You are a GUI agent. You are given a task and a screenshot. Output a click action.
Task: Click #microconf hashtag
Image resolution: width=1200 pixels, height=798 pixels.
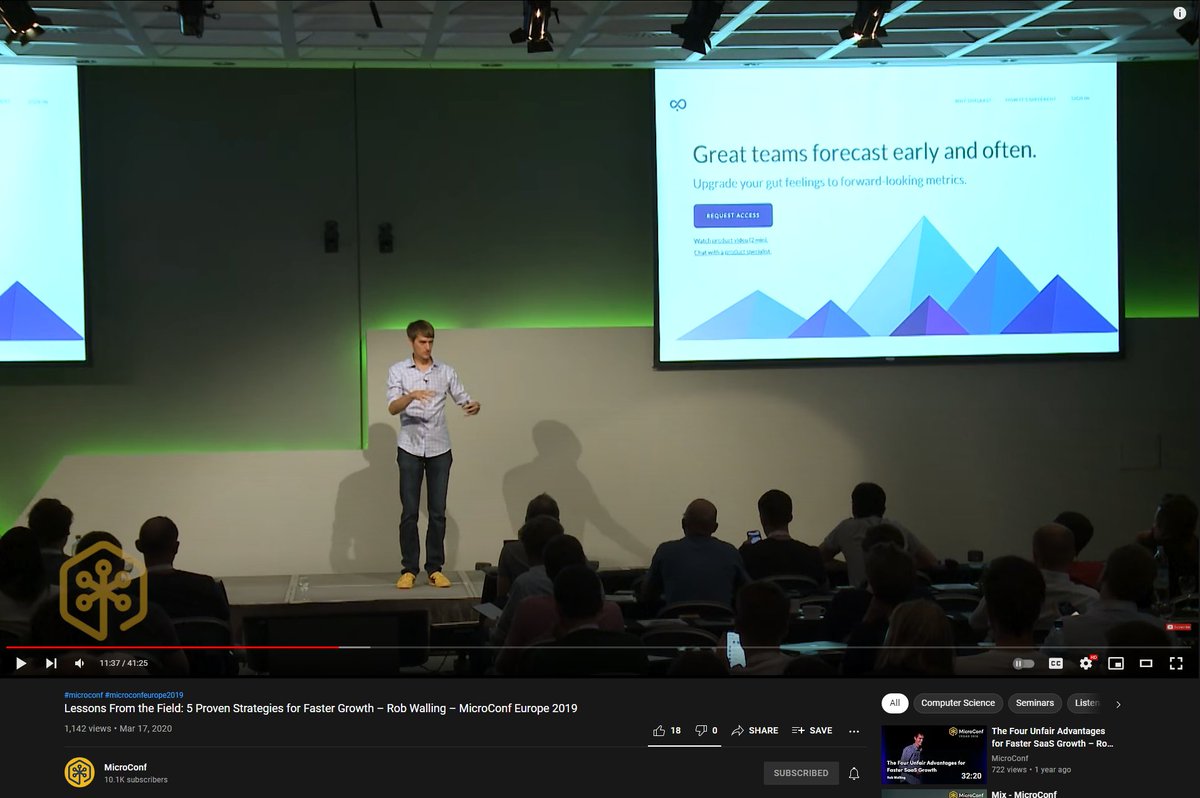click(82, 695)
